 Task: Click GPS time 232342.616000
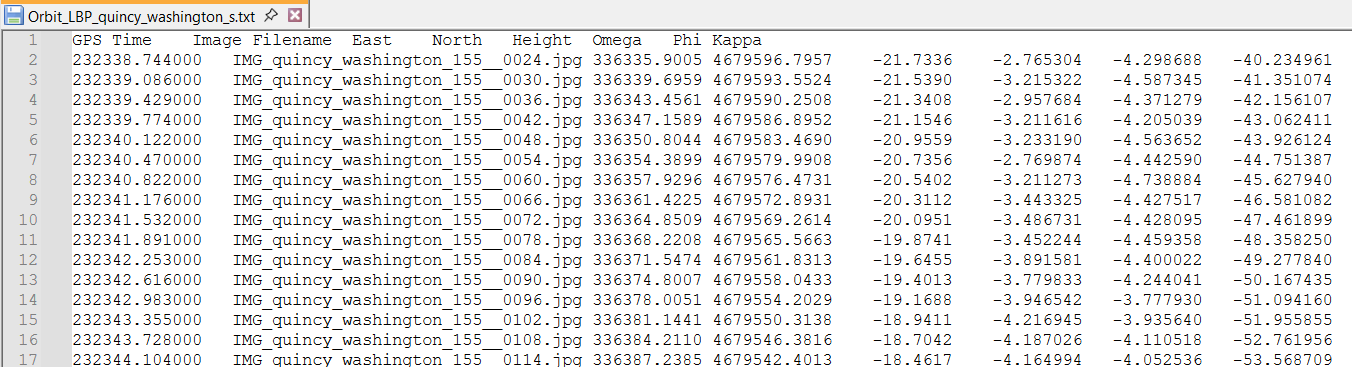[137, 280]
